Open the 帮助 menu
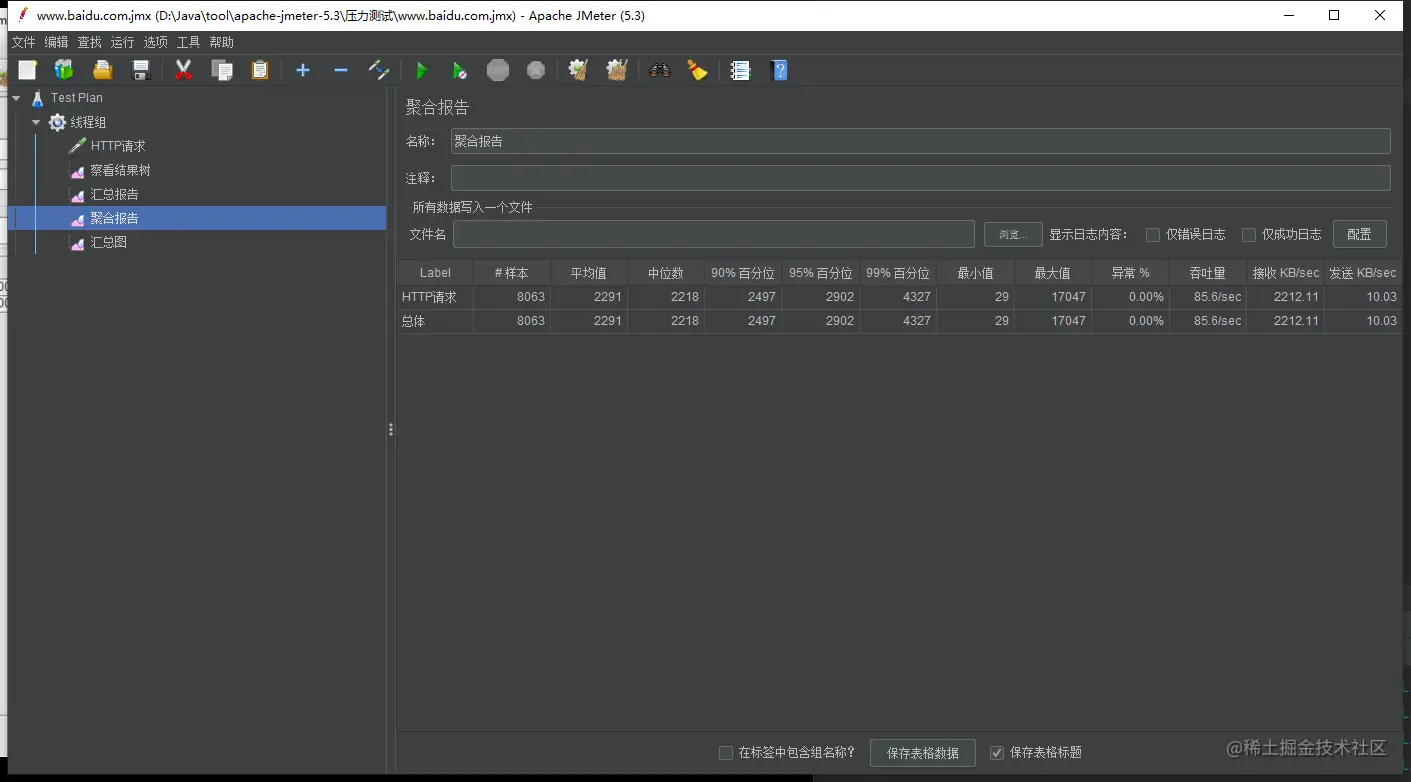This screenshot has width=1411, height=782. pyautogui.click(x=221, y=42)
